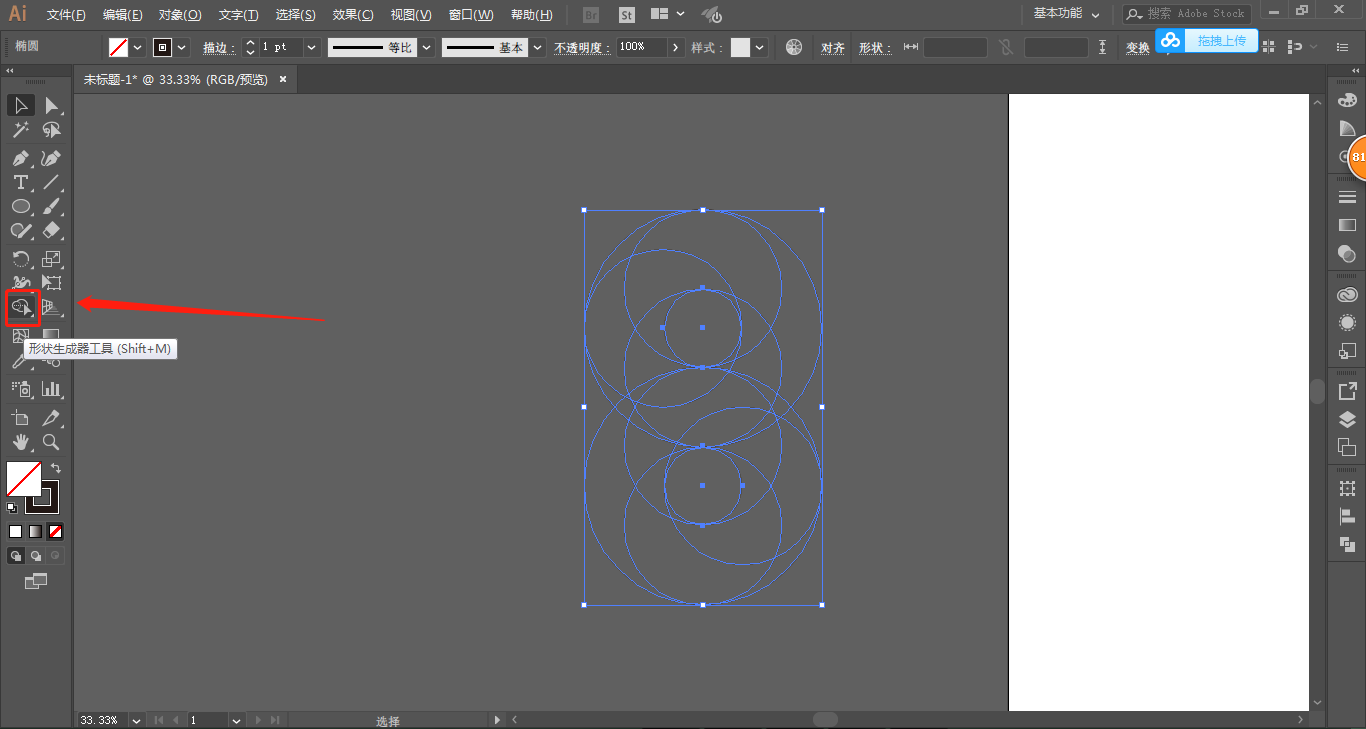Open the fill color dropdown in control bar
Image resolution: width=1366 pixels, height=729 pixels.
138,47
